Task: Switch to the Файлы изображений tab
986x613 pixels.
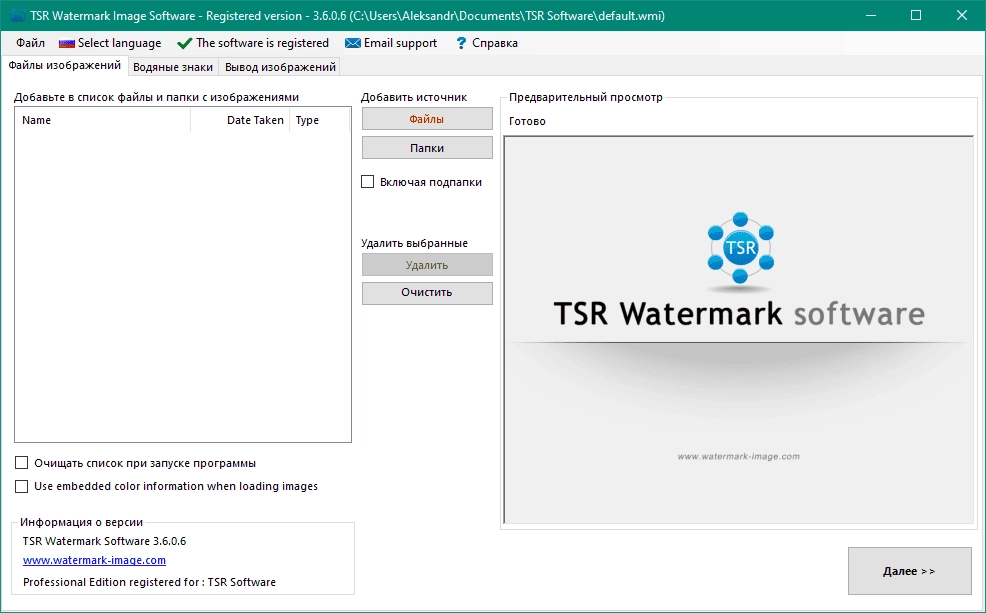Action: pos(64,65)
